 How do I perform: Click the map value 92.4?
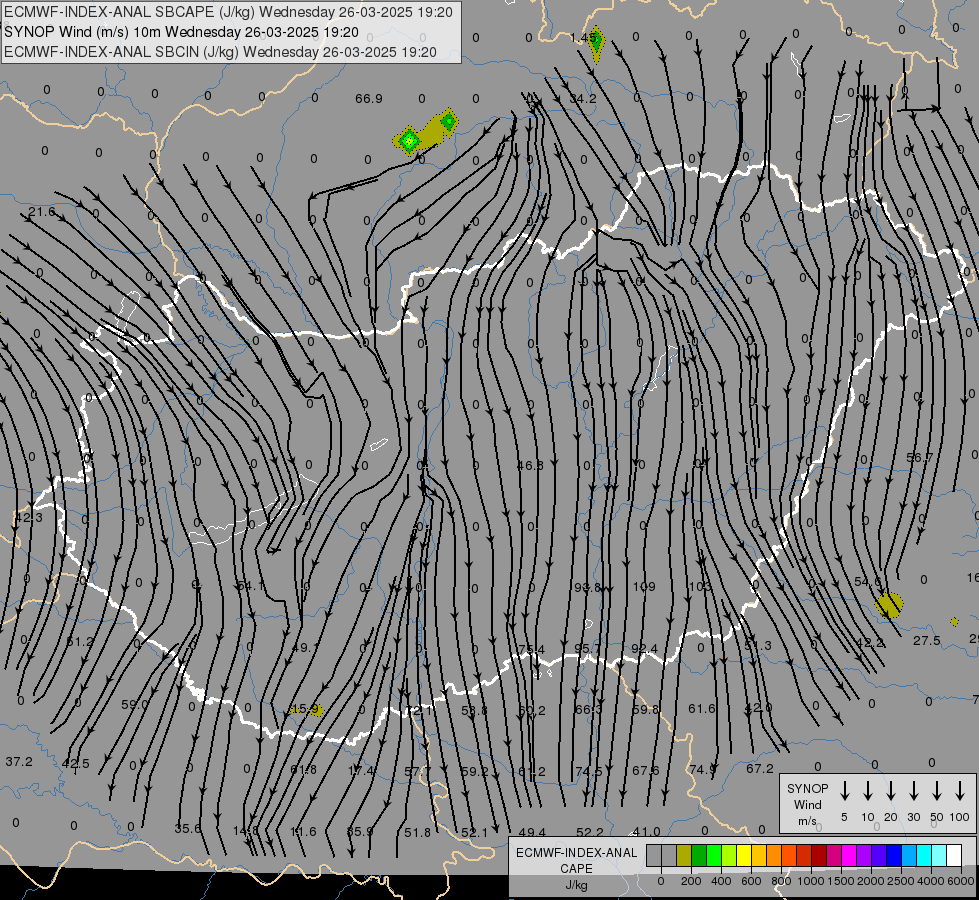click(x=644, y=649)
